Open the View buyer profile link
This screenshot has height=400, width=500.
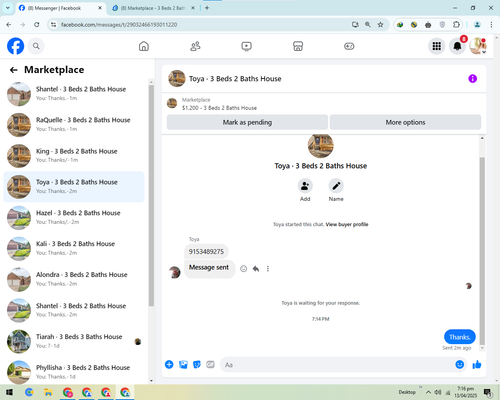[347, 224]
